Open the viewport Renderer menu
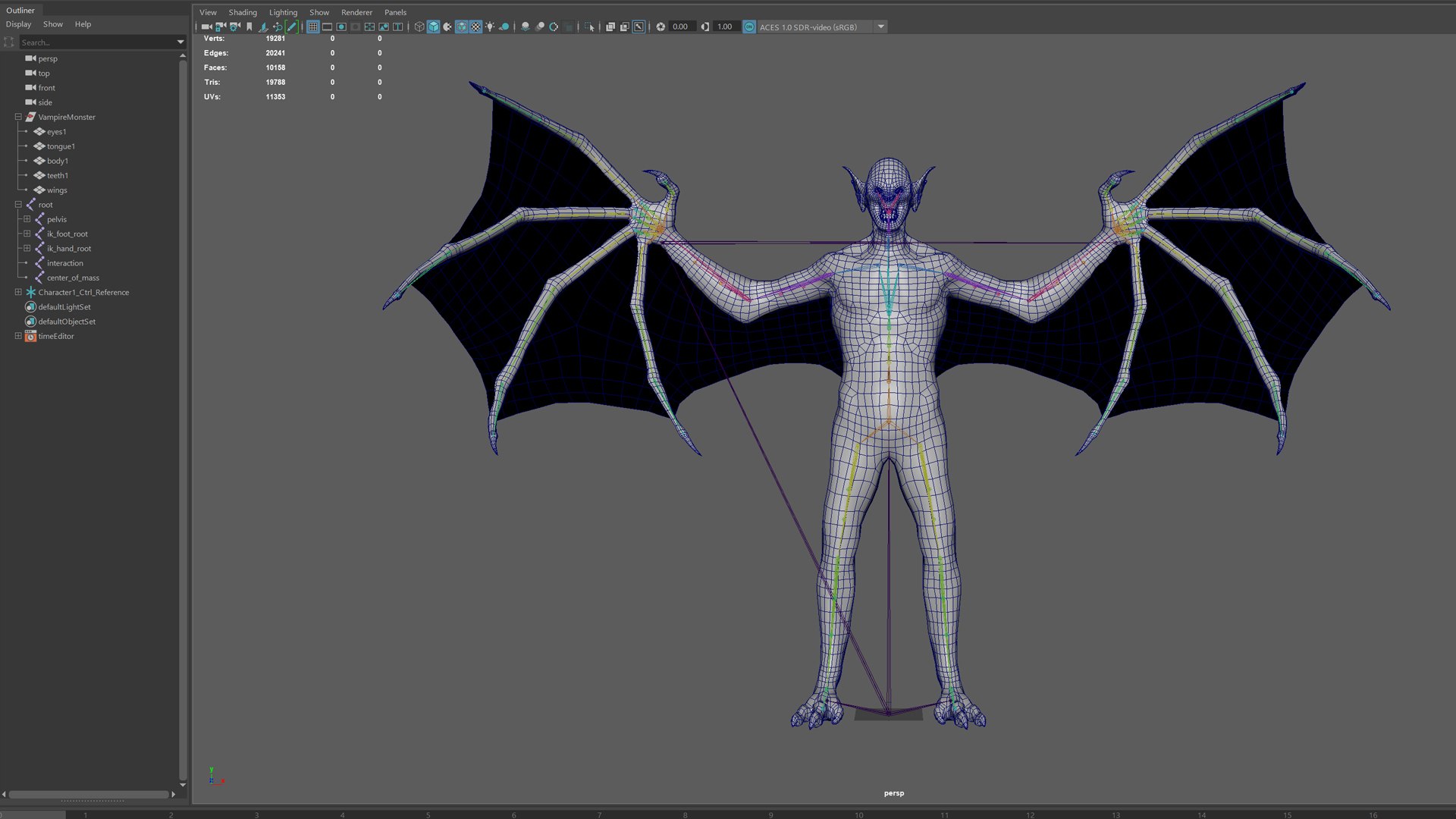Viewport: 1456px width, 819px height. [356, 12]
